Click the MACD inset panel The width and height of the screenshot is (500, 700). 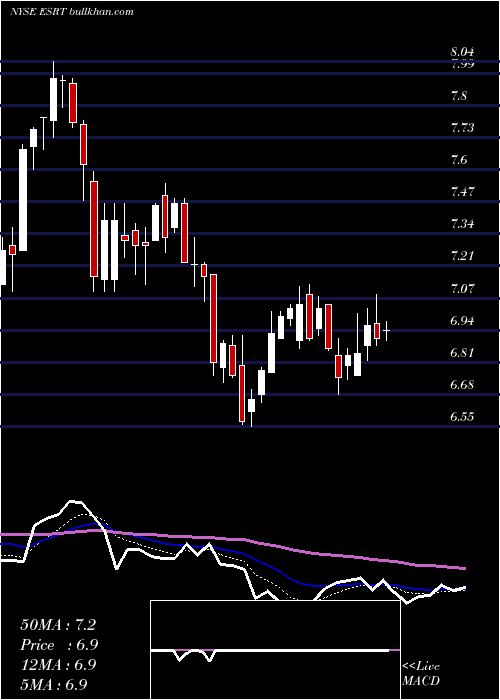coord(275,650)
